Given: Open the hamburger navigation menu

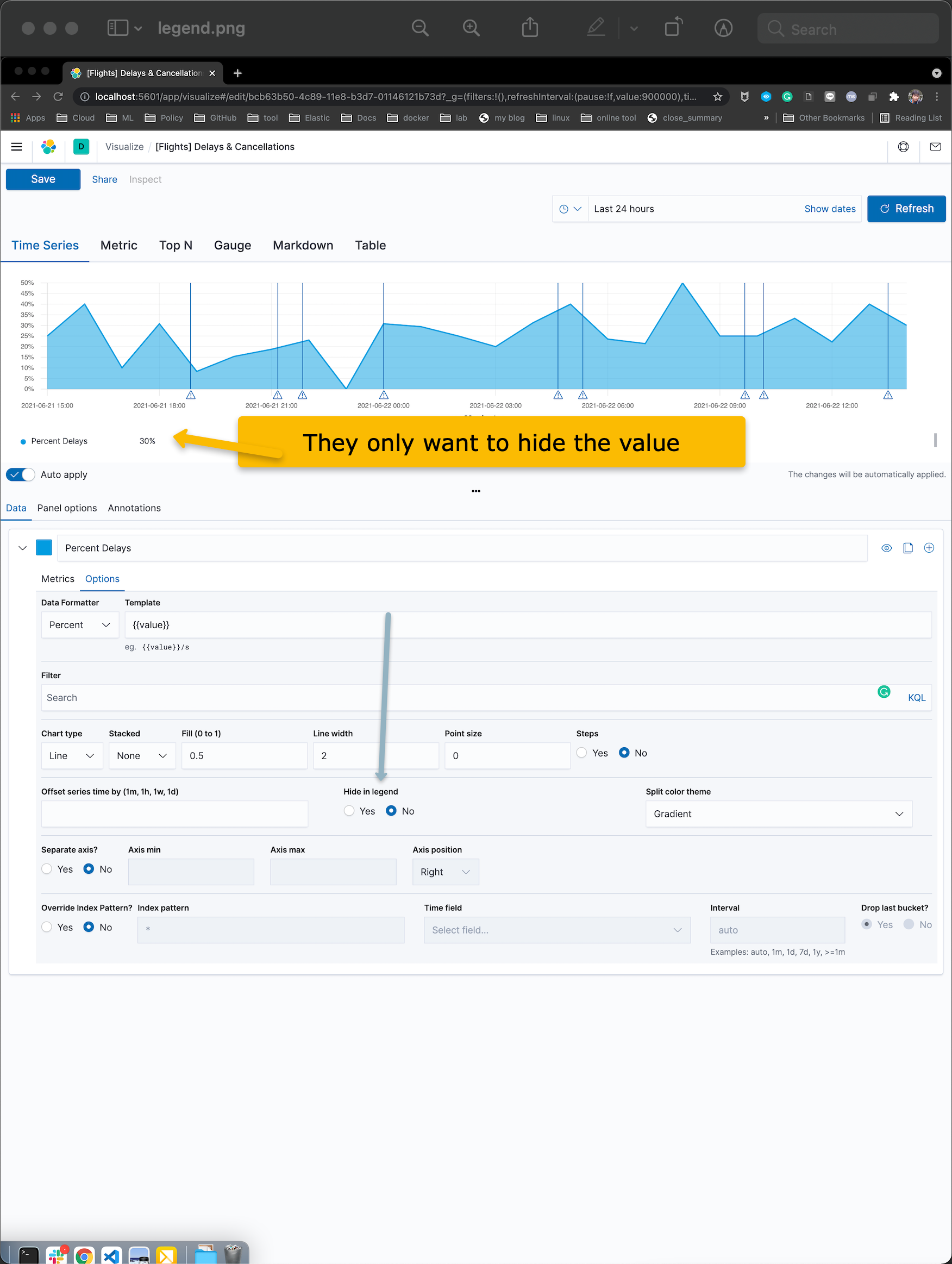Looking at the screenshot, I should click(x=16, y=146).
